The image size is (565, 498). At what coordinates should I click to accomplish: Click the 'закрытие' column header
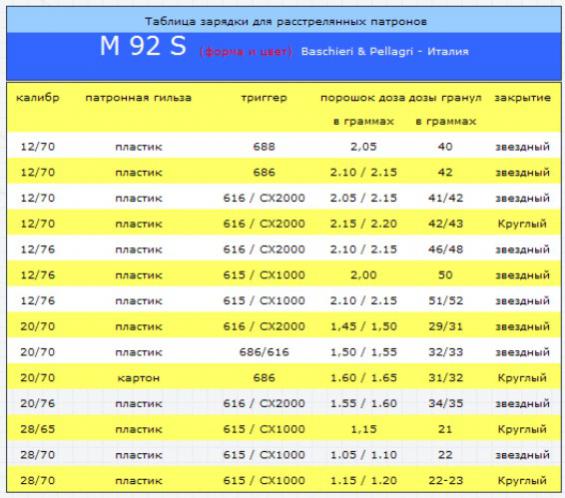522,98
